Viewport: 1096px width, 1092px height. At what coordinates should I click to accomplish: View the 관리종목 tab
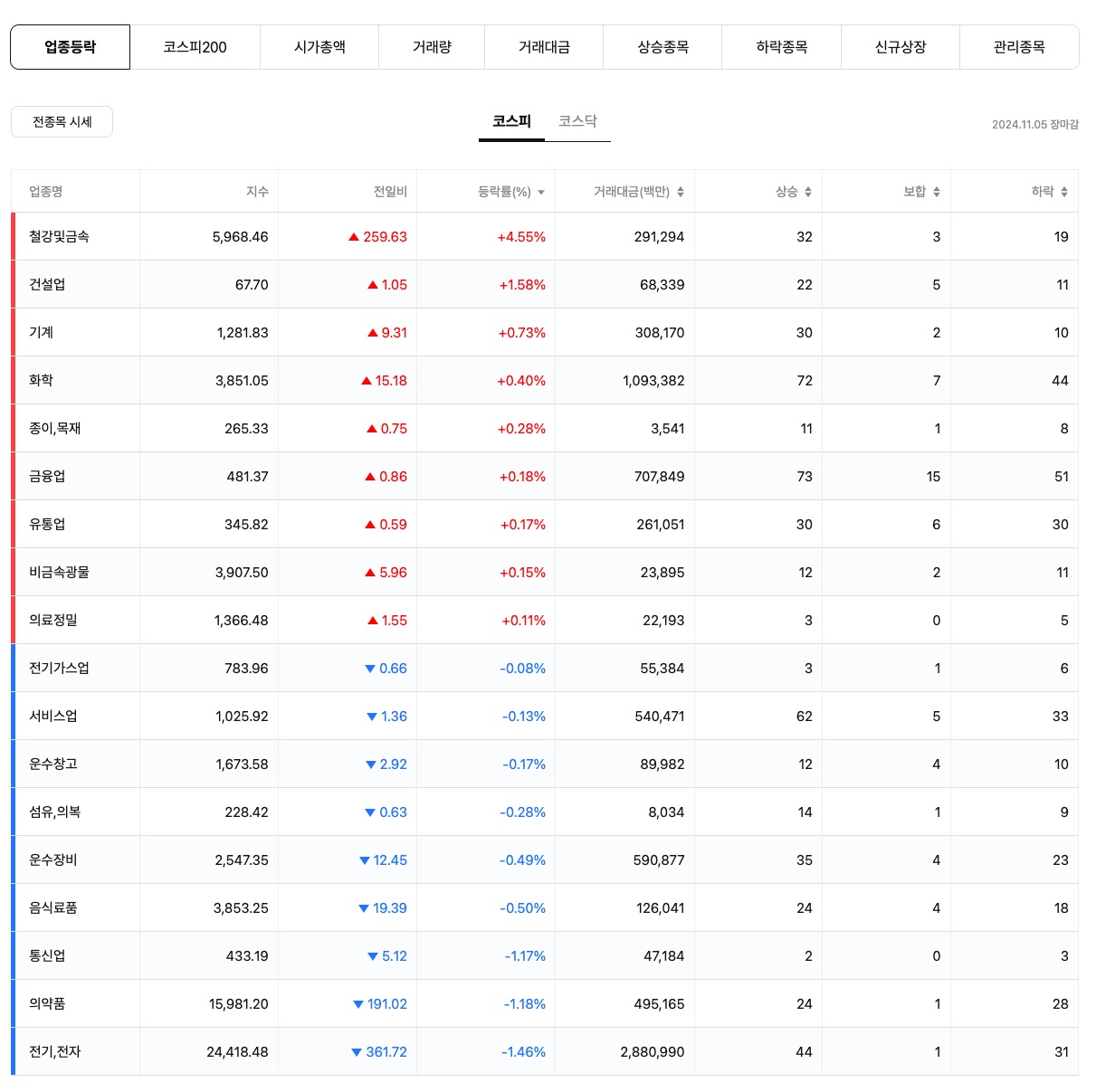(x=1019, y=47)
